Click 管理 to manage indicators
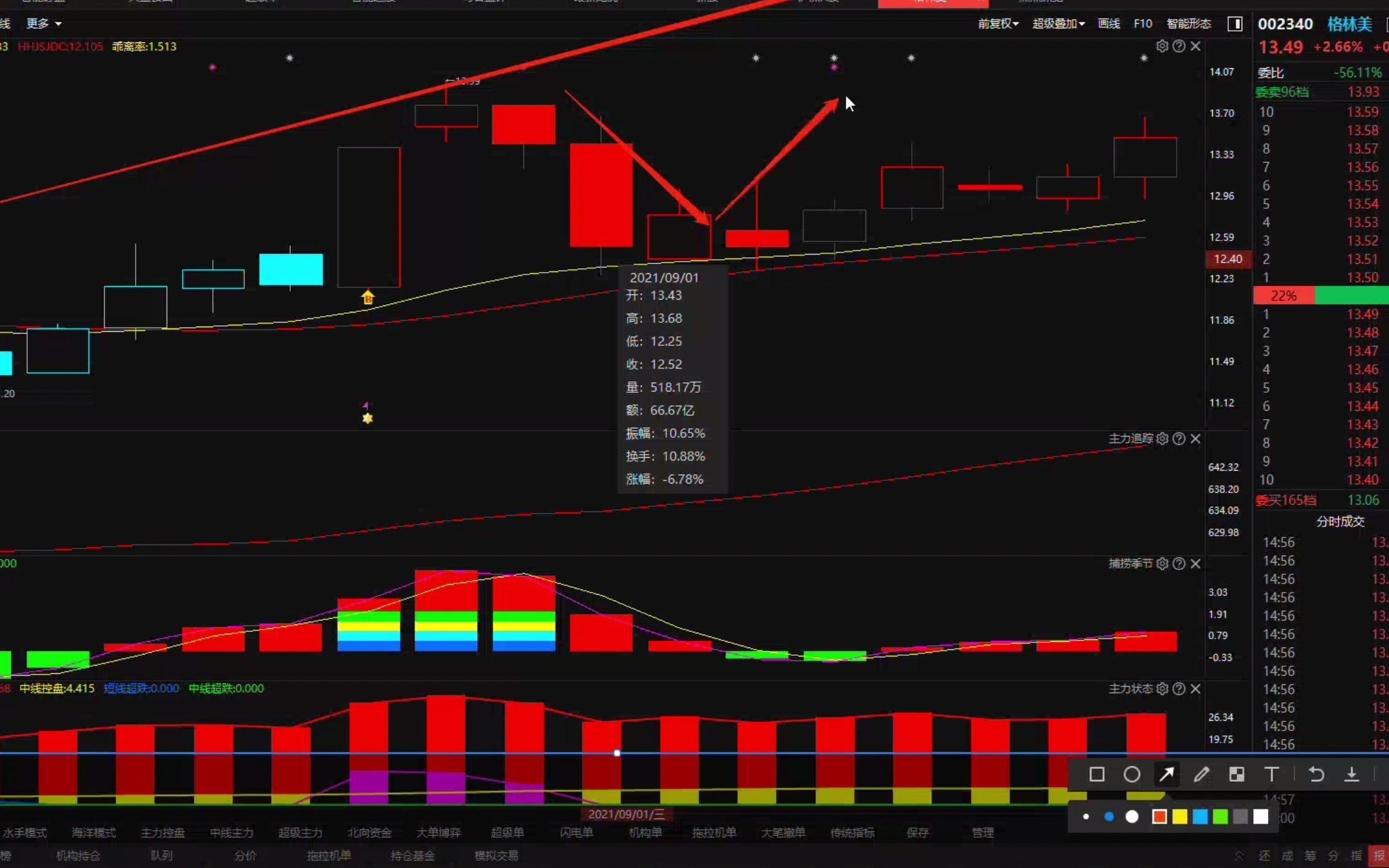 983,833
